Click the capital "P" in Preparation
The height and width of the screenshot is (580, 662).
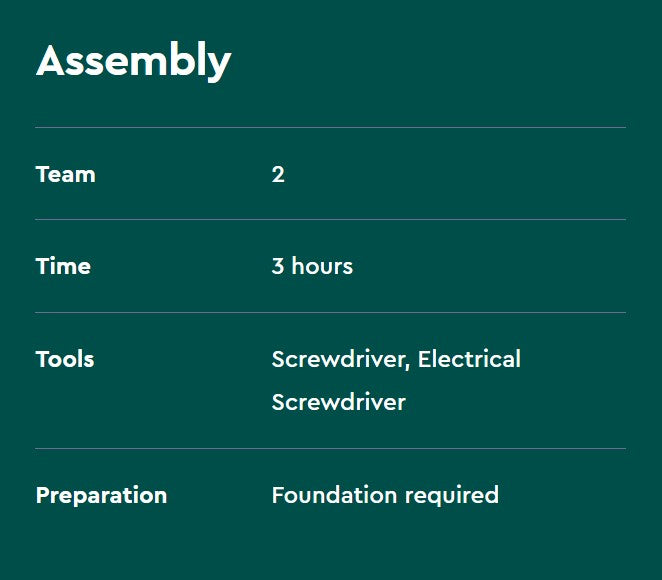coord(42,495)
